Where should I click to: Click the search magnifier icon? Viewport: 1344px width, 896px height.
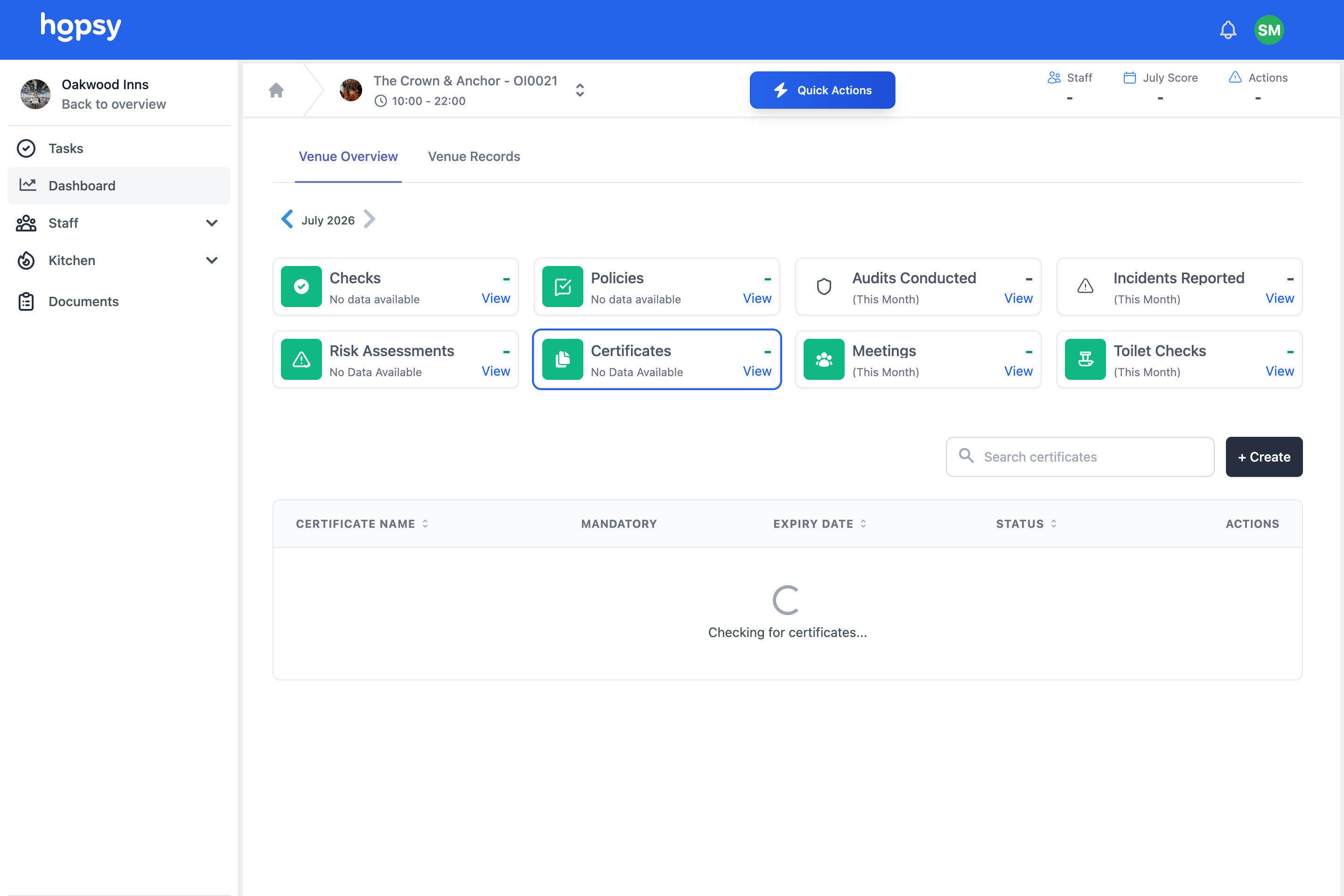point(966,455)
